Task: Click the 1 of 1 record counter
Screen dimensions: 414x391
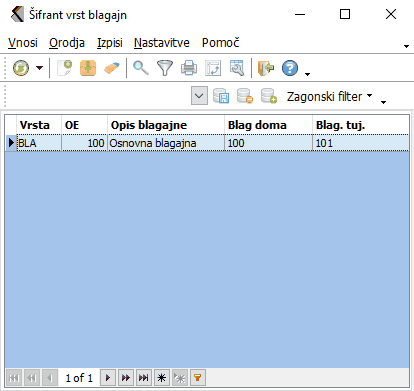Action: (79, 378)
